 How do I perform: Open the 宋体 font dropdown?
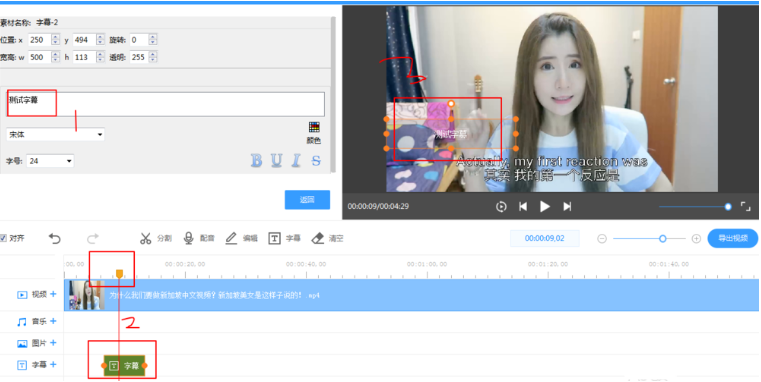[x=55, y=134]
